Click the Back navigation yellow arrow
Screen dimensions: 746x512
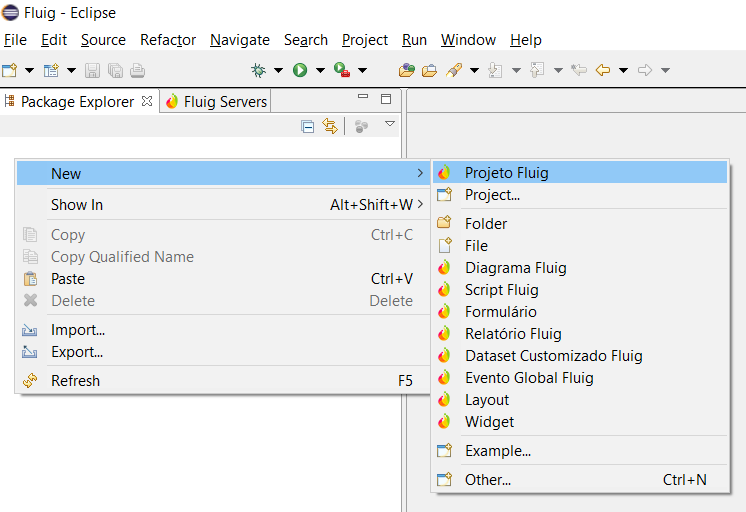tap(602, 70)
